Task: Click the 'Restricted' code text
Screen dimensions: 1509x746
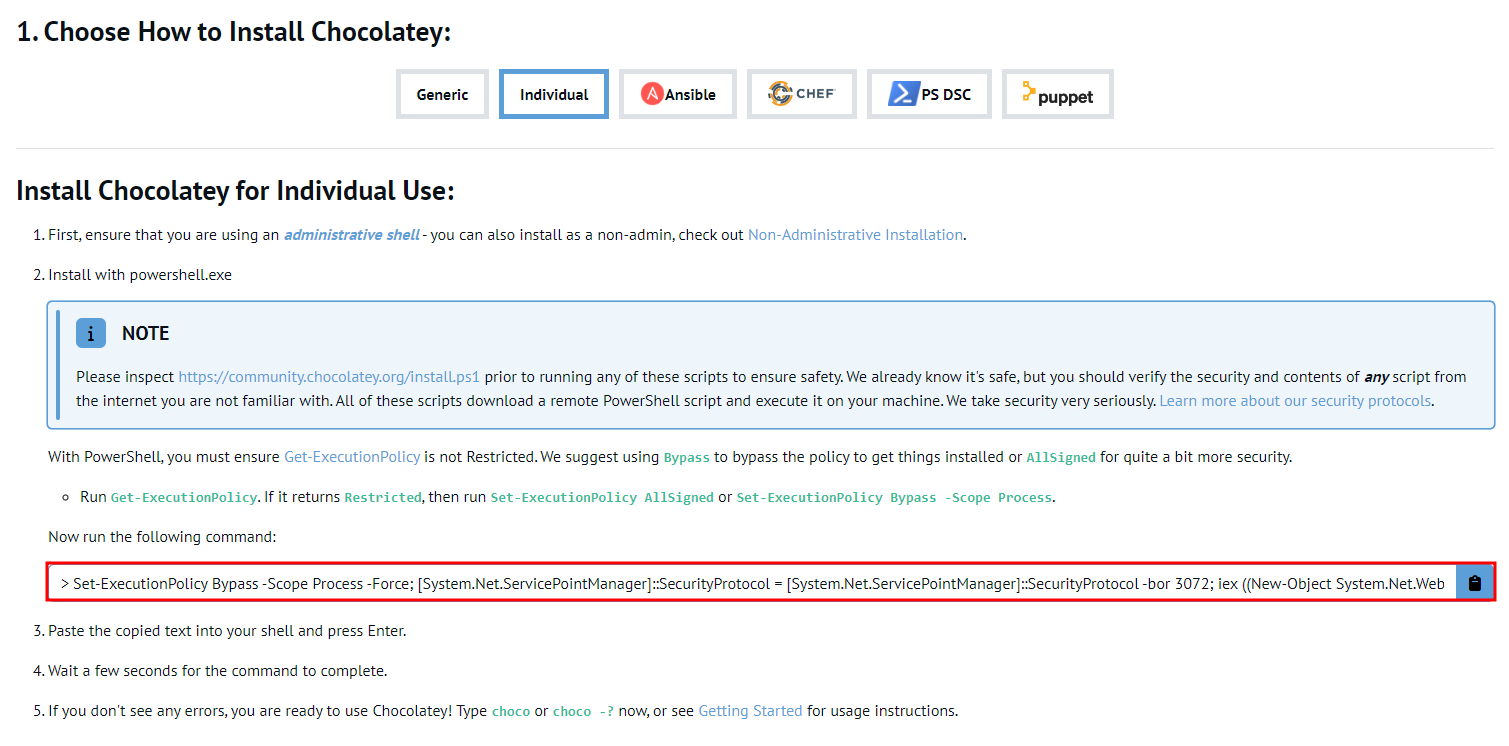Action: click(x=383, y=497)
